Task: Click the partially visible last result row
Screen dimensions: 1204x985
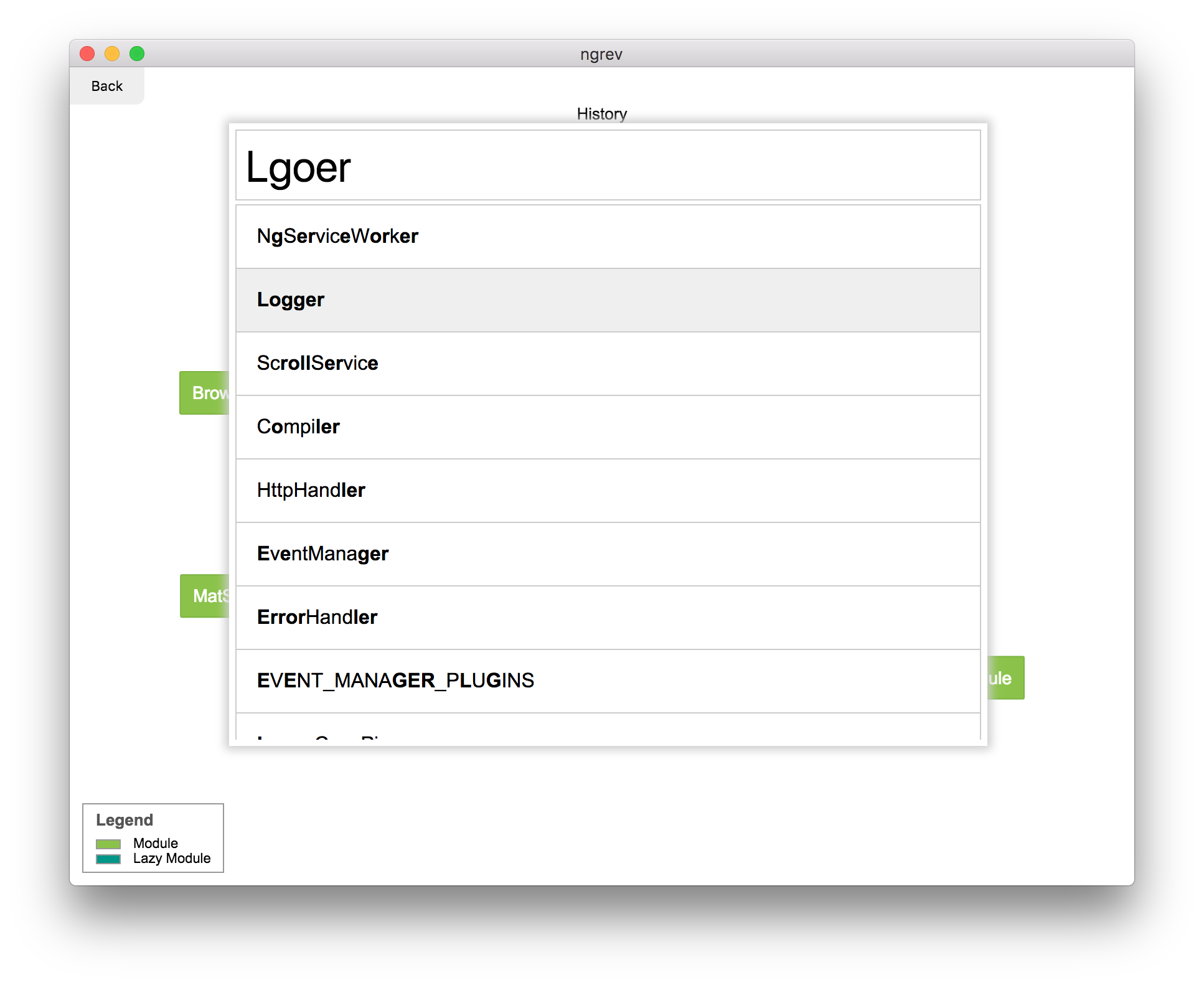Action: pos(608,730)
